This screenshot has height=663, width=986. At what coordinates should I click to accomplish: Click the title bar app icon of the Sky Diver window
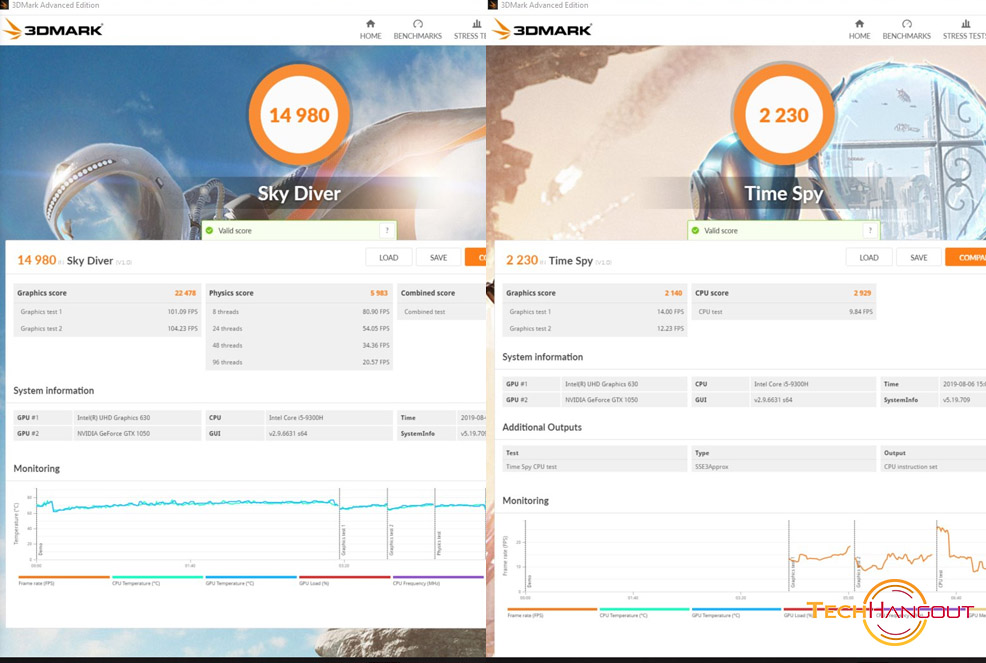click(5, 5)
